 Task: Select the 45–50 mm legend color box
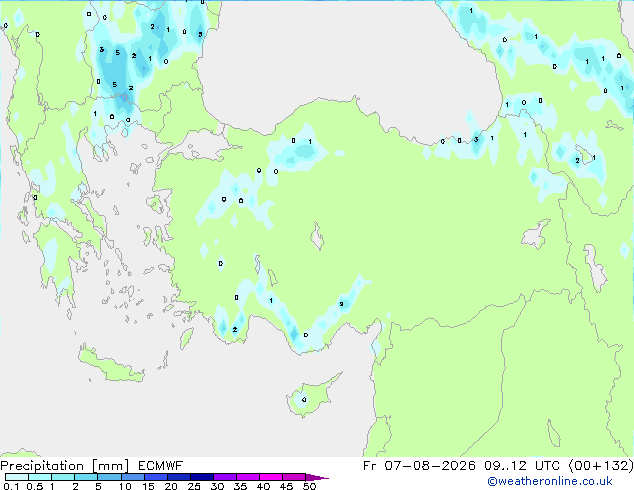(294, 477)
